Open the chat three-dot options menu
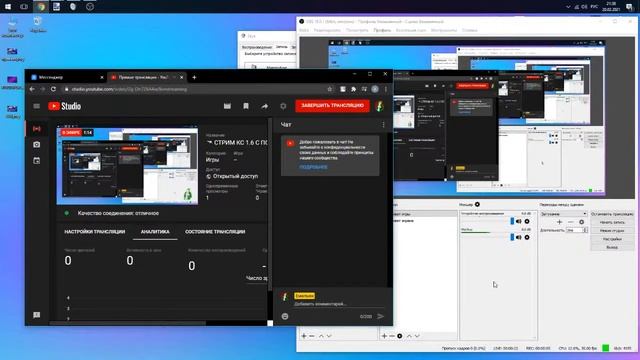 click(383, 124)
